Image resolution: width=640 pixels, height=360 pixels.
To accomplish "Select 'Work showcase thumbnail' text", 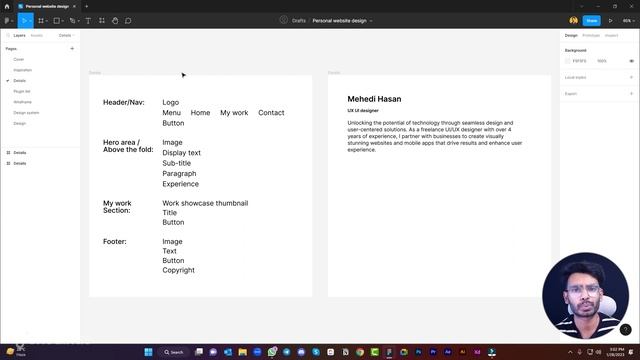I will tap(205, 203).
